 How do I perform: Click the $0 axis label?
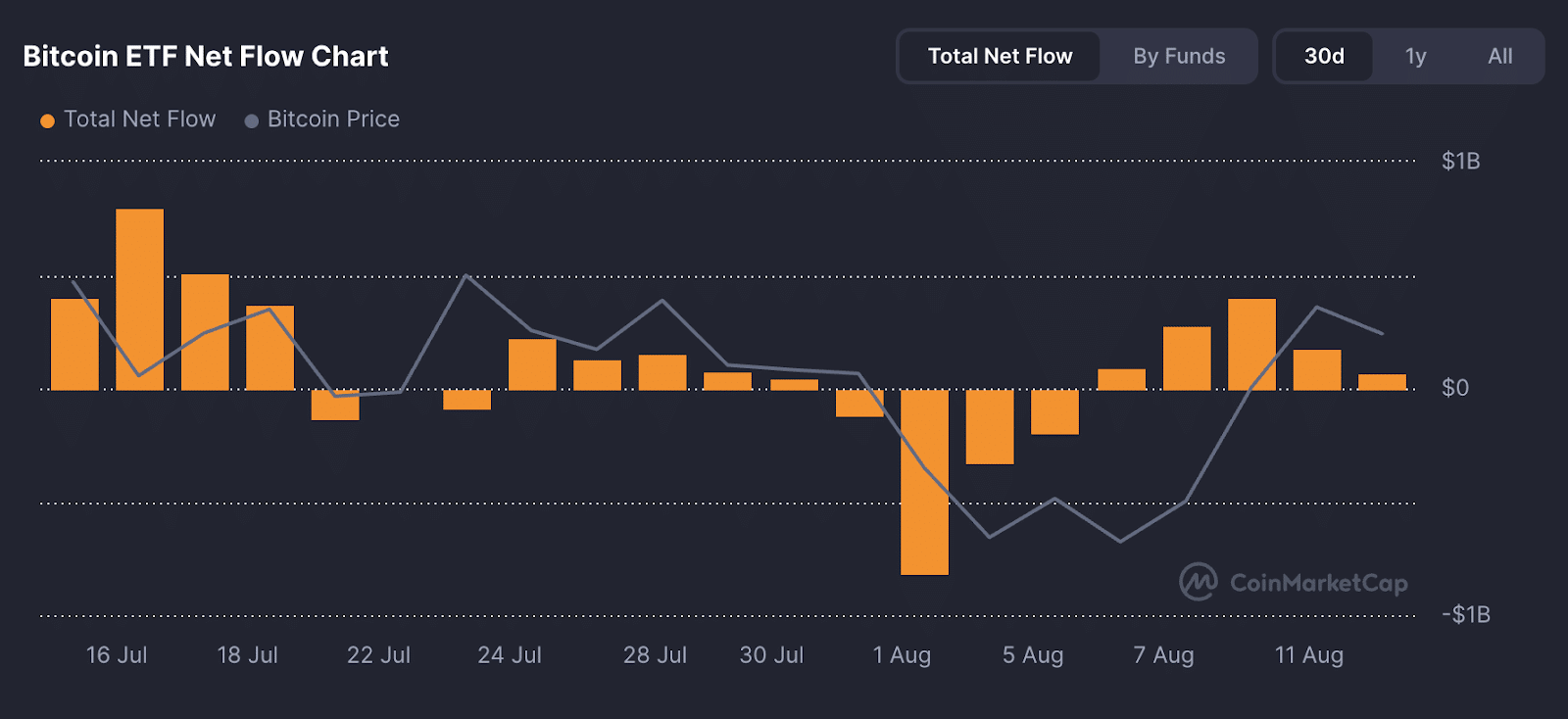coord(1455,387)
